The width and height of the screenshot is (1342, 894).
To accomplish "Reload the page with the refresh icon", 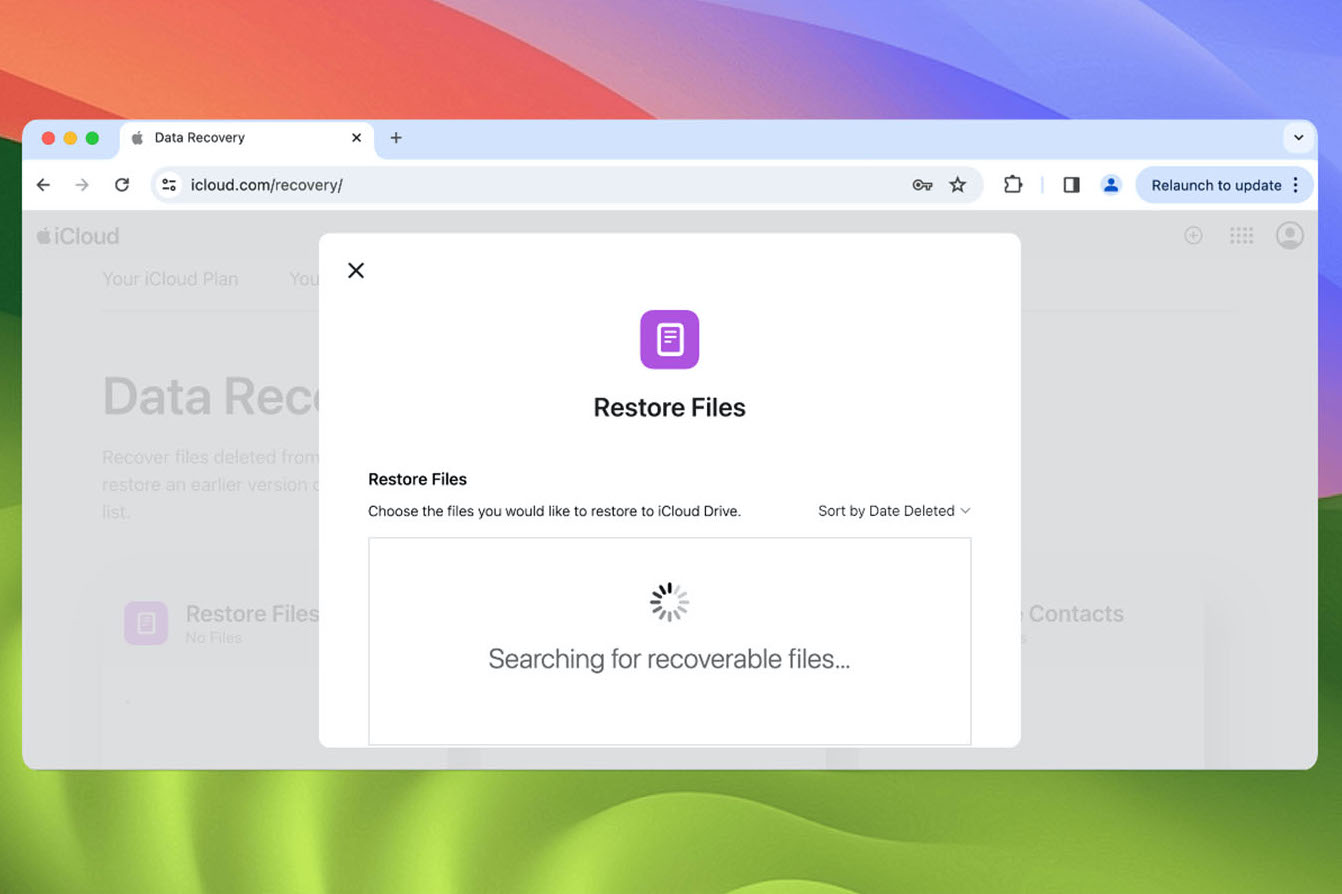I will click(x=122, y=184).
